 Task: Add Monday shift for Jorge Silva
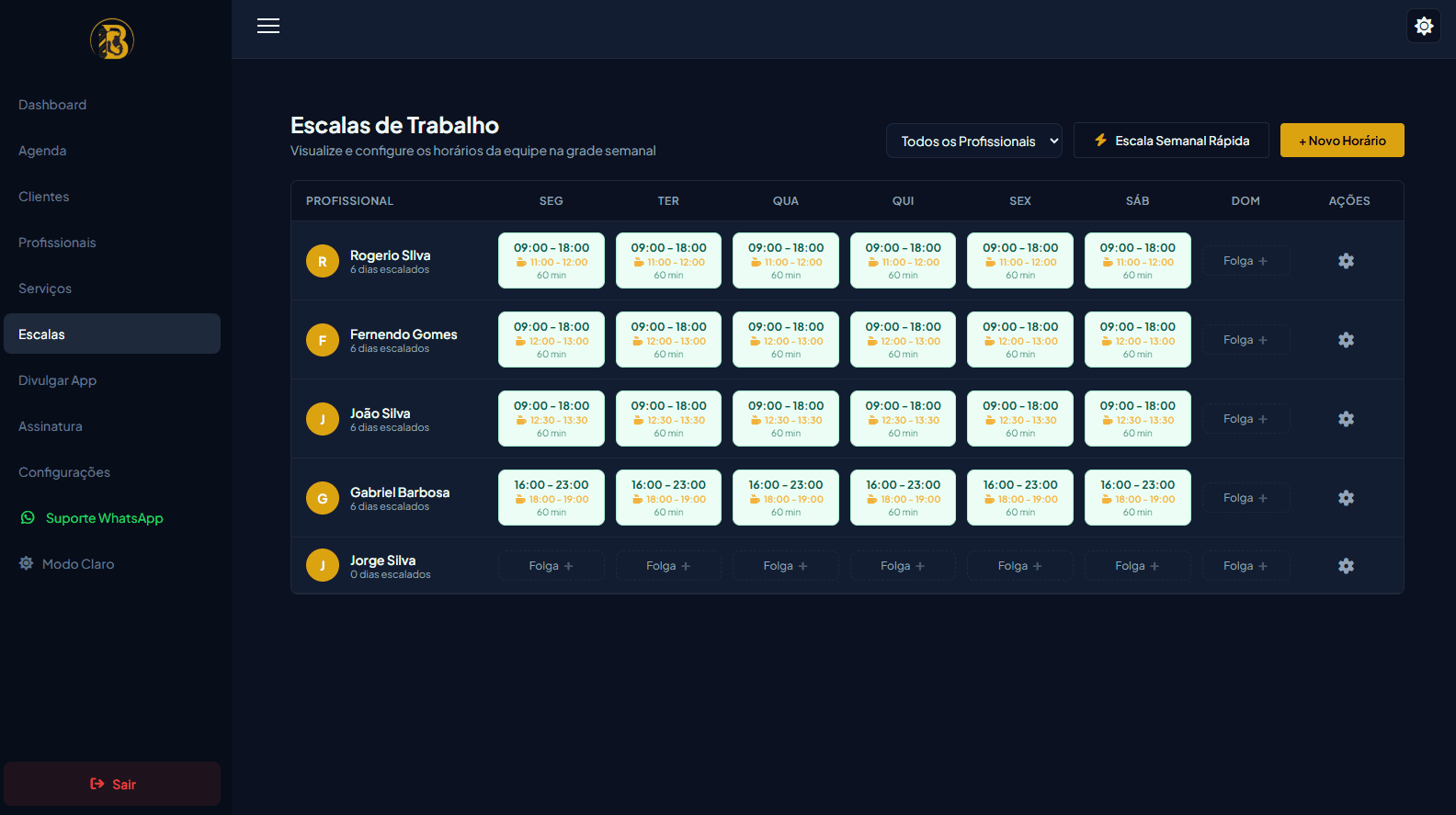pos(552,566)
